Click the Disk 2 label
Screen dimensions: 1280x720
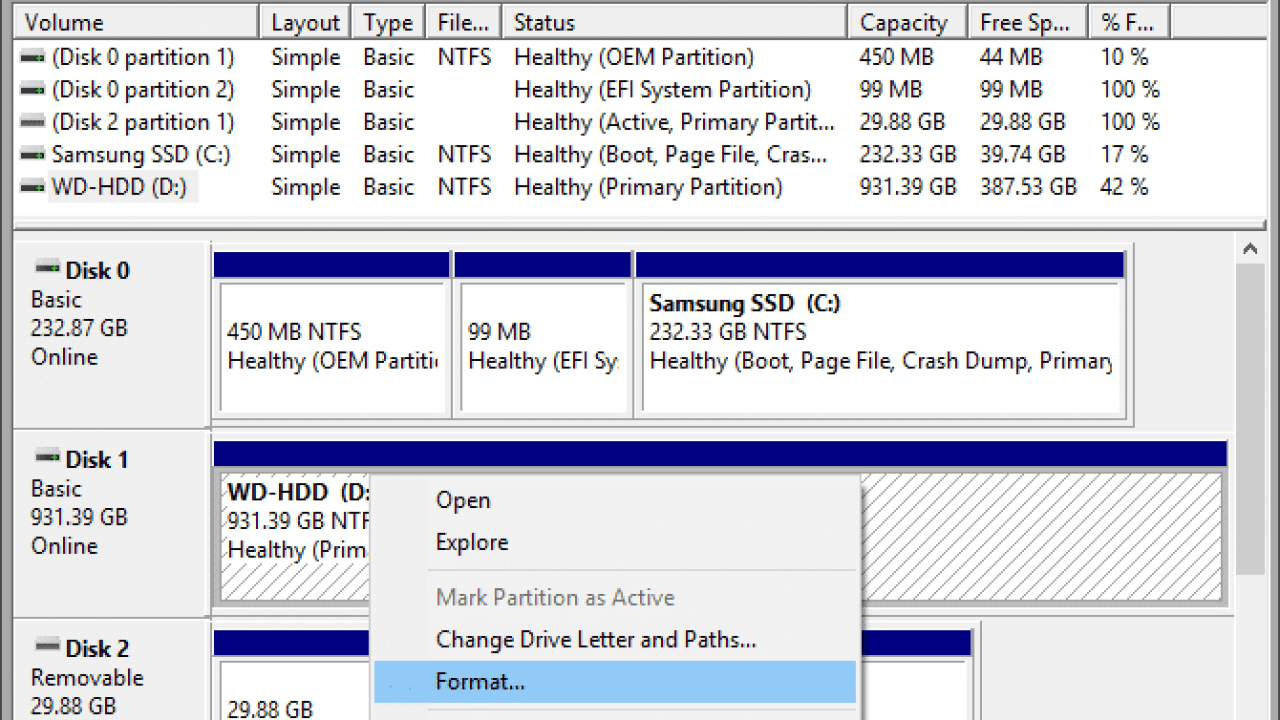pos(97,649)
